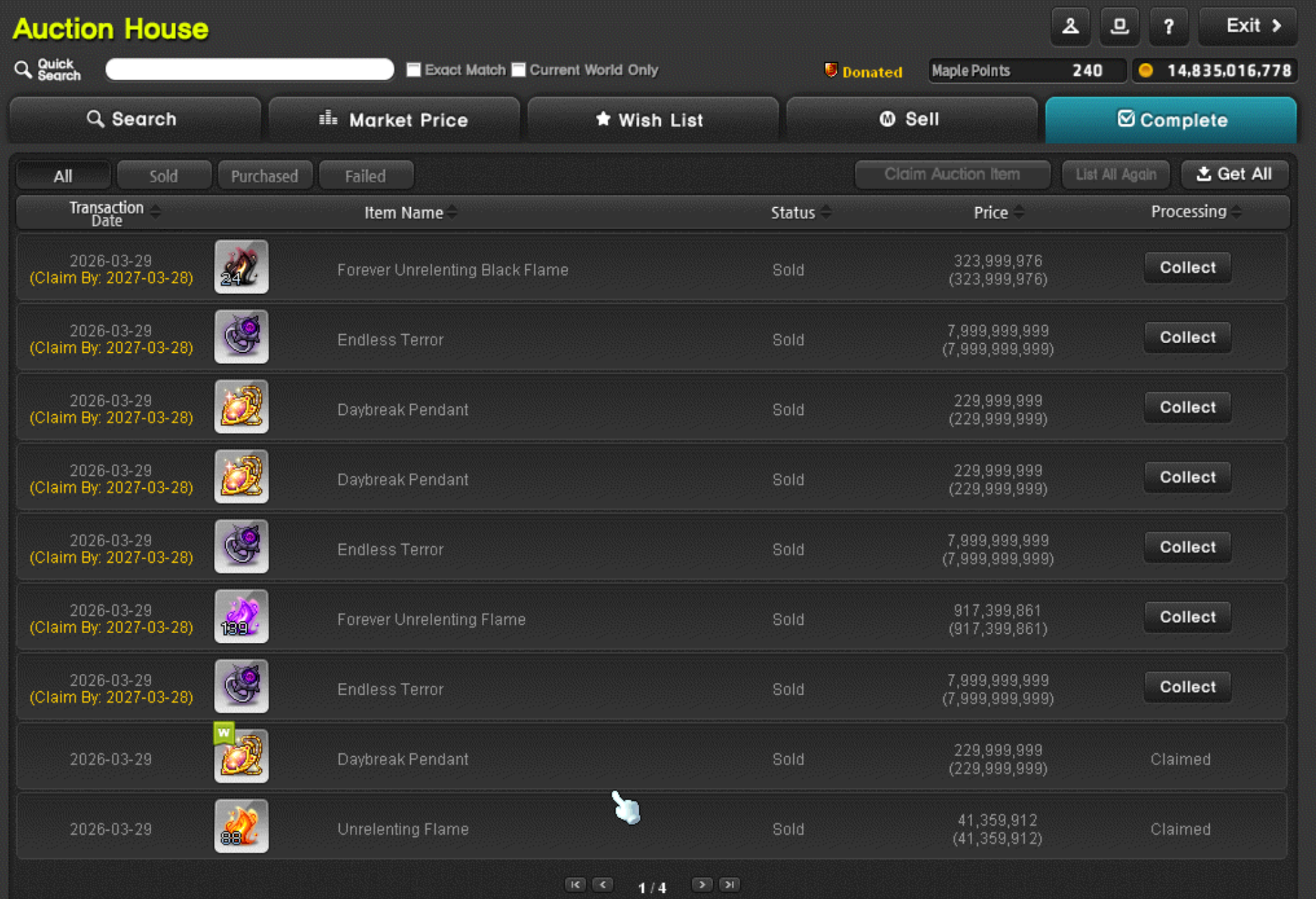Viewport: 1316px width, 899px height.
Task: Click the price 917,399,861
Action: tap(998, 610)
